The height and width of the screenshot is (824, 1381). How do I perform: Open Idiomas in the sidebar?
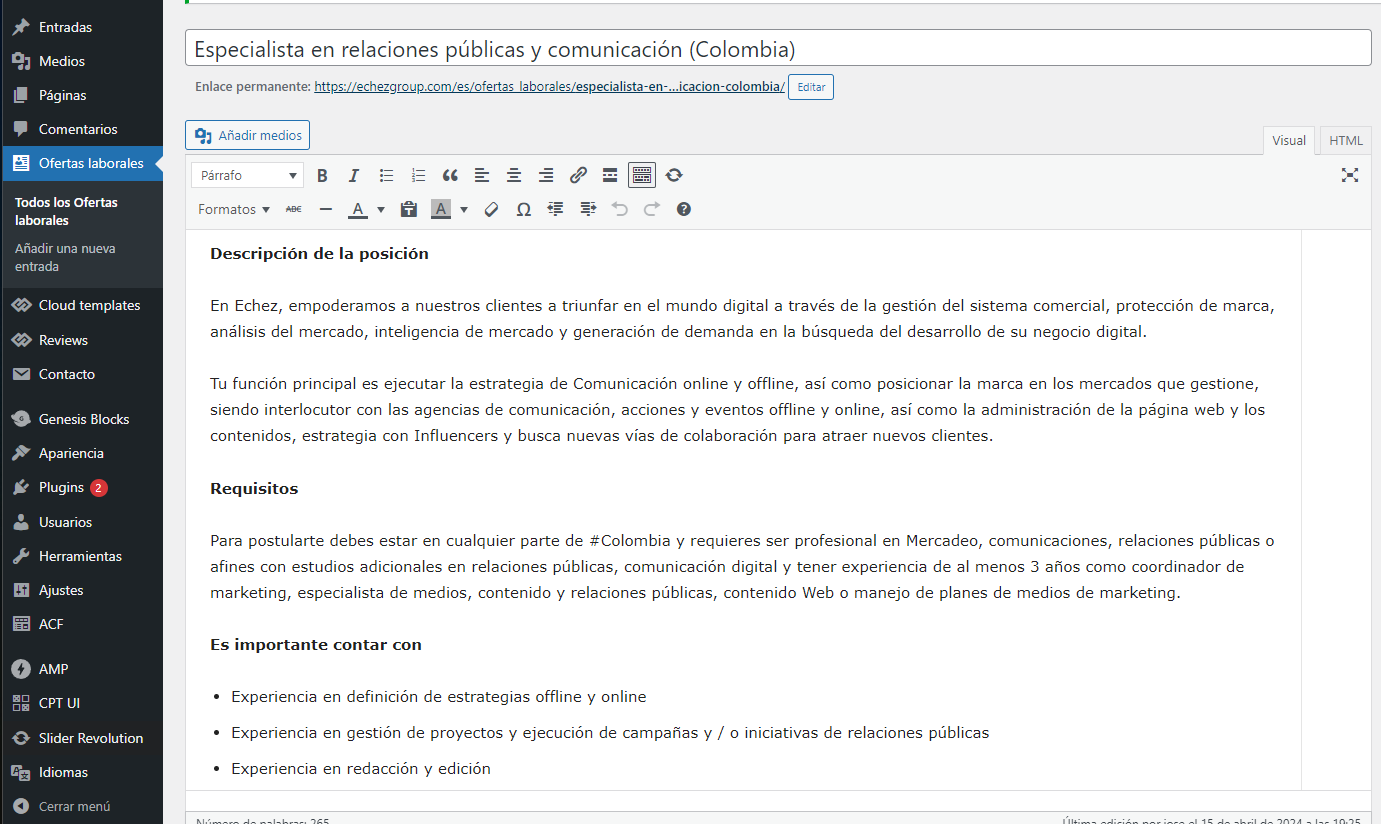click(81, 772)
